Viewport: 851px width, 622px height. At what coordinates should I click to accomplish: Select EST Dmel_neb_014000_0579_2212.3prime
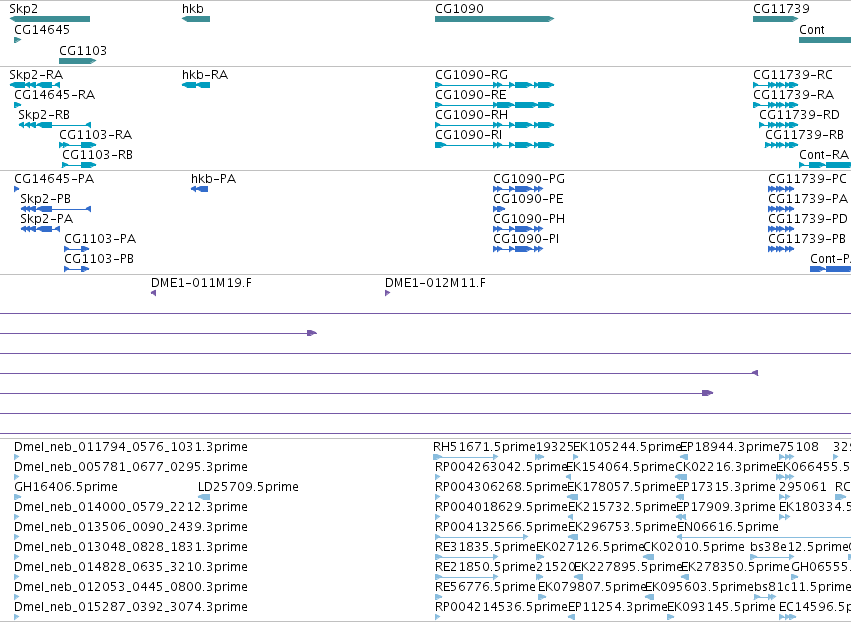(131, 507)
